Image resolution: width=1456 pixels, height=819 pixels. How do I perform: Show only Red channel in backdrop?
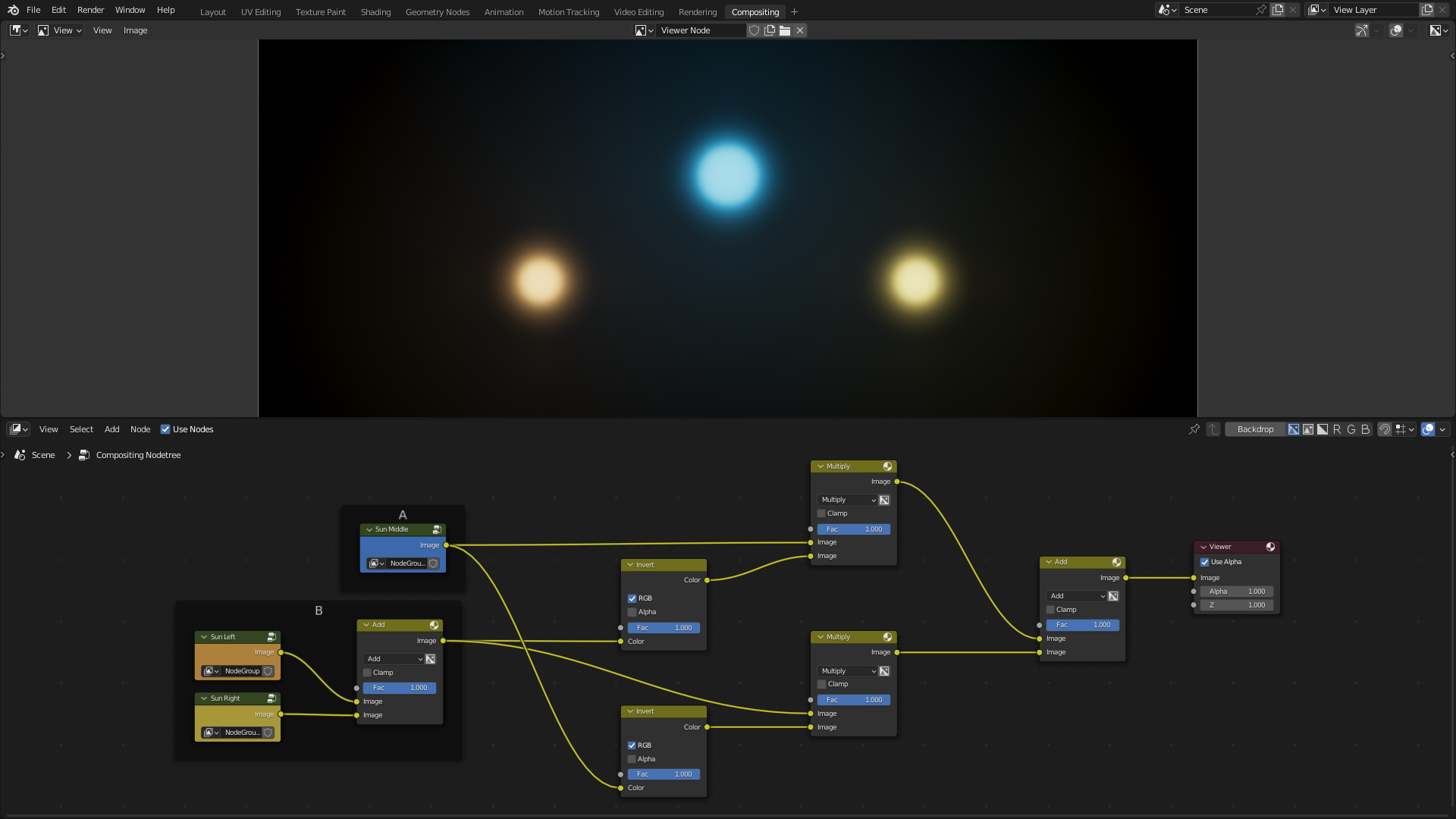point(1337,429)
